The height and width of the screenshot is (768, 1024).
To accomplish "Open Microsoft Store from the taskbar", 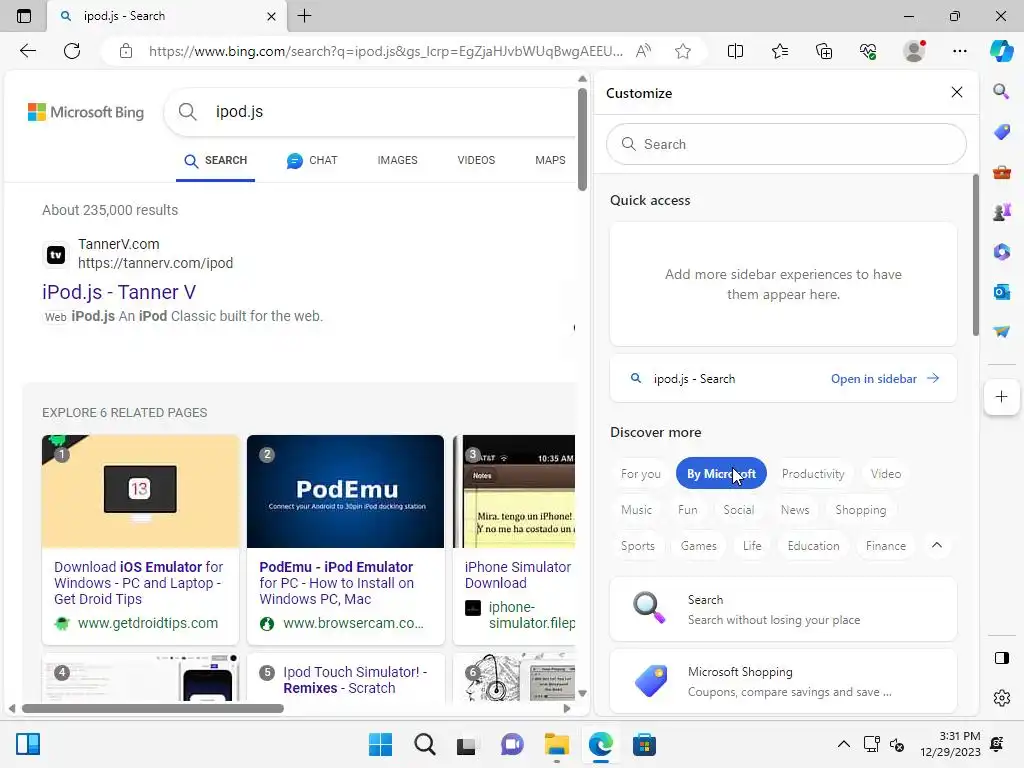I will [644, 744].
